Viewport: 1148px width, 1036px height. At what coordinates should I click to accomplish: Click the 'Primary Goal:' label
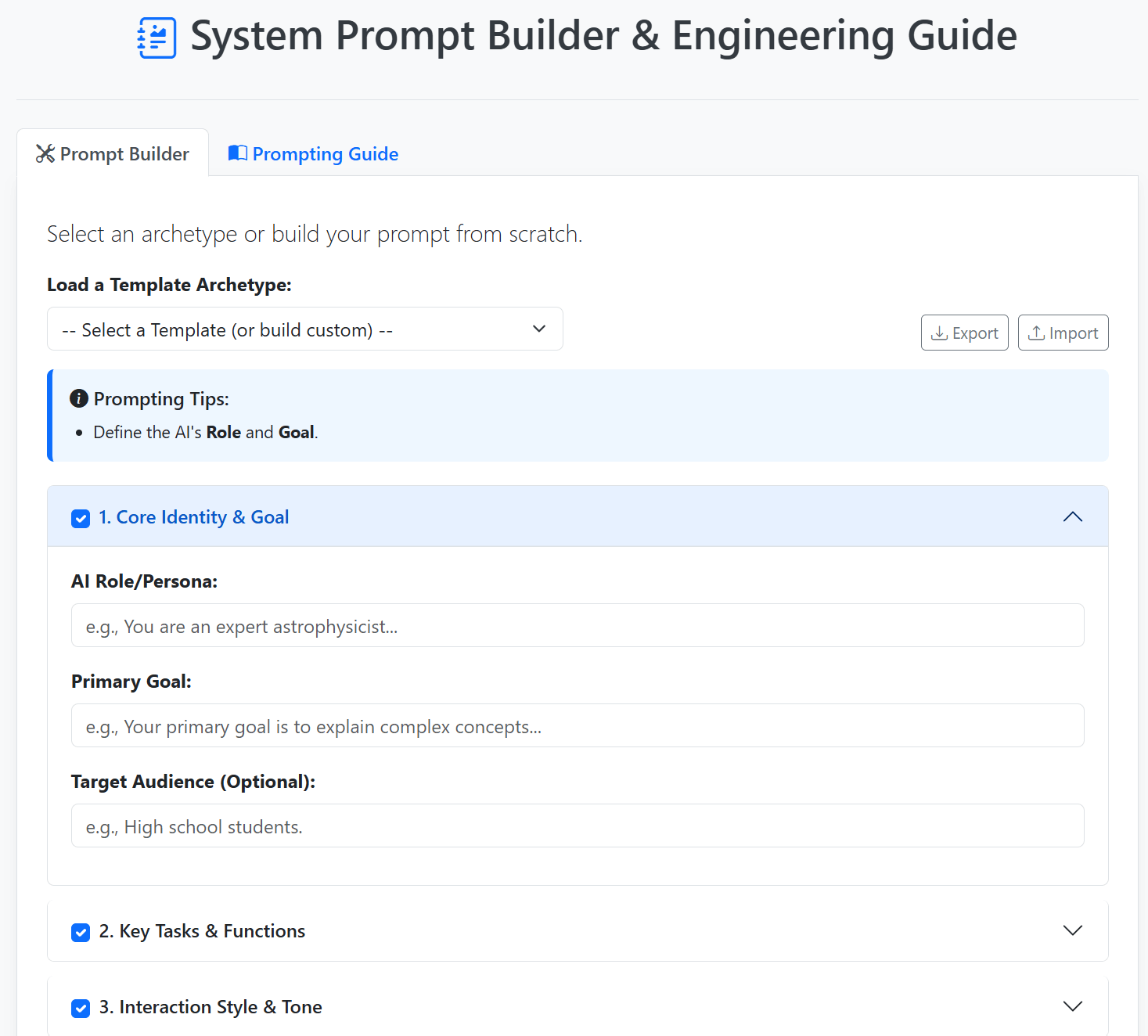pyautogui.click(x=131, y=682)
